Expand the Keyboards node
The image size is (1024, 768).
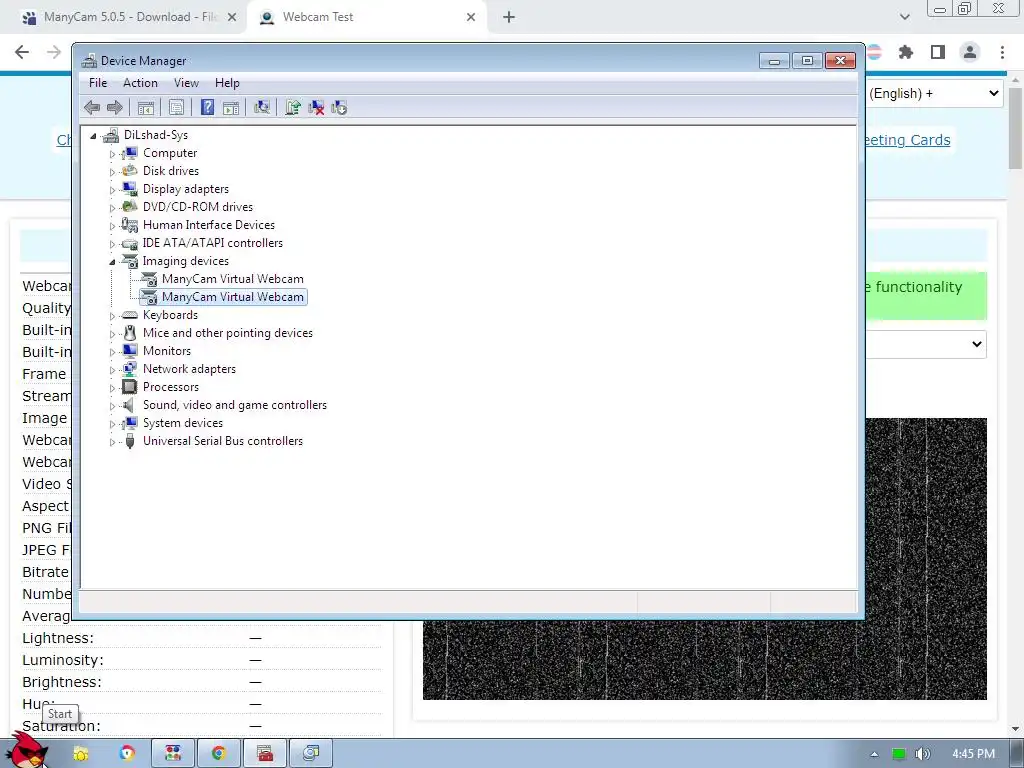tap(112, 316)
